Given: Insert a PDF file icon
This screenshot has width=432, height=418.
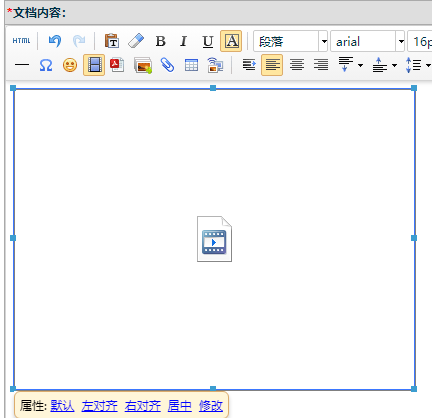Looking at the screenshot, I should click(117, 65).
